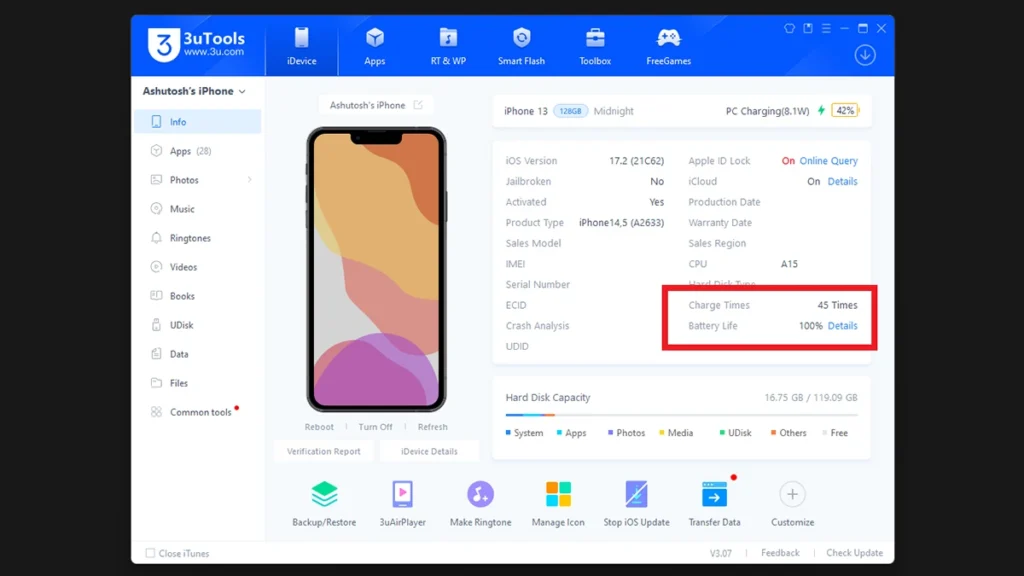Click Reboot under the phone preview

tap(319, 427)
